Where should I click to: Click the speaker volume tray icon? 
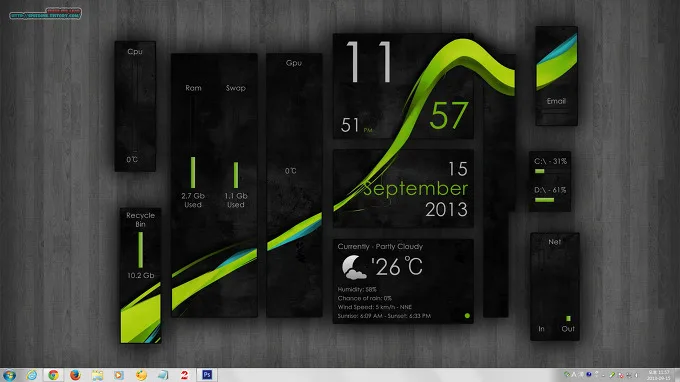pos(636,375)
